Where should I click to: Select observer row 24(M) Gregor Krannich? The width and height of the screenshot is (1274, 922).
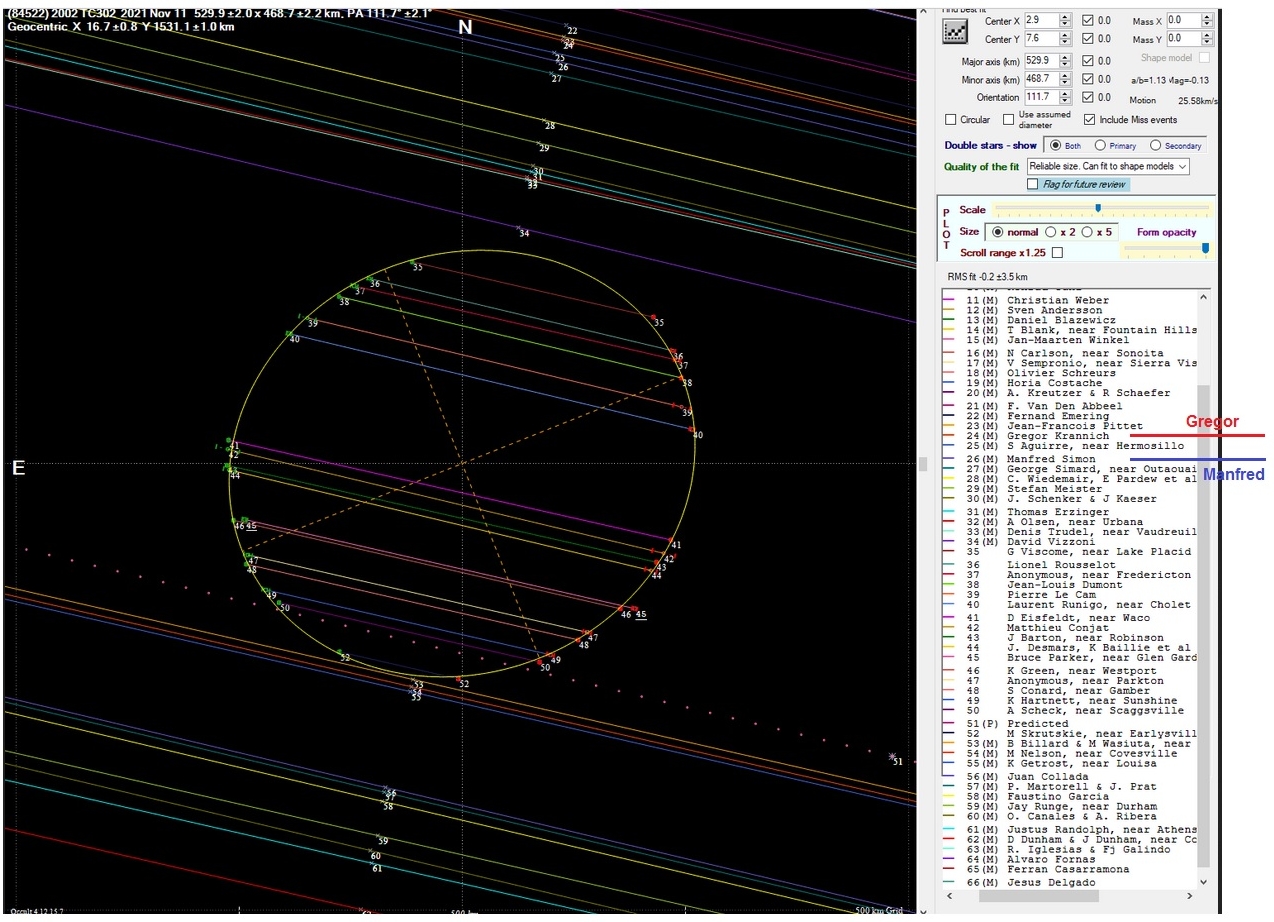(x=1069, y=436)
